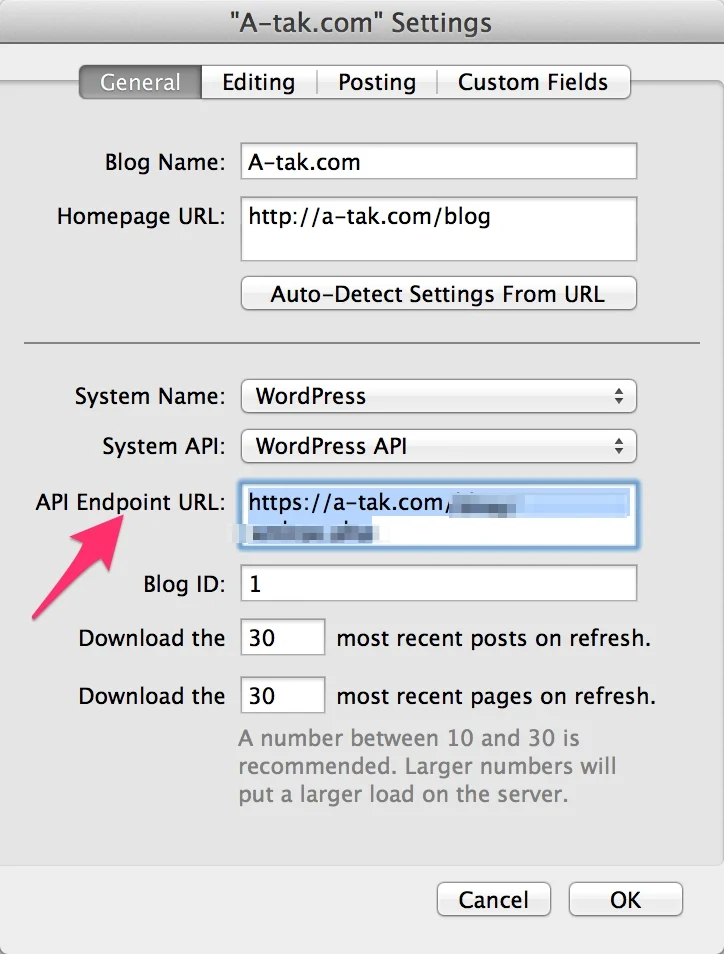Open the System API dropdown
Screen dimensions: 724x954
[439, 446]
